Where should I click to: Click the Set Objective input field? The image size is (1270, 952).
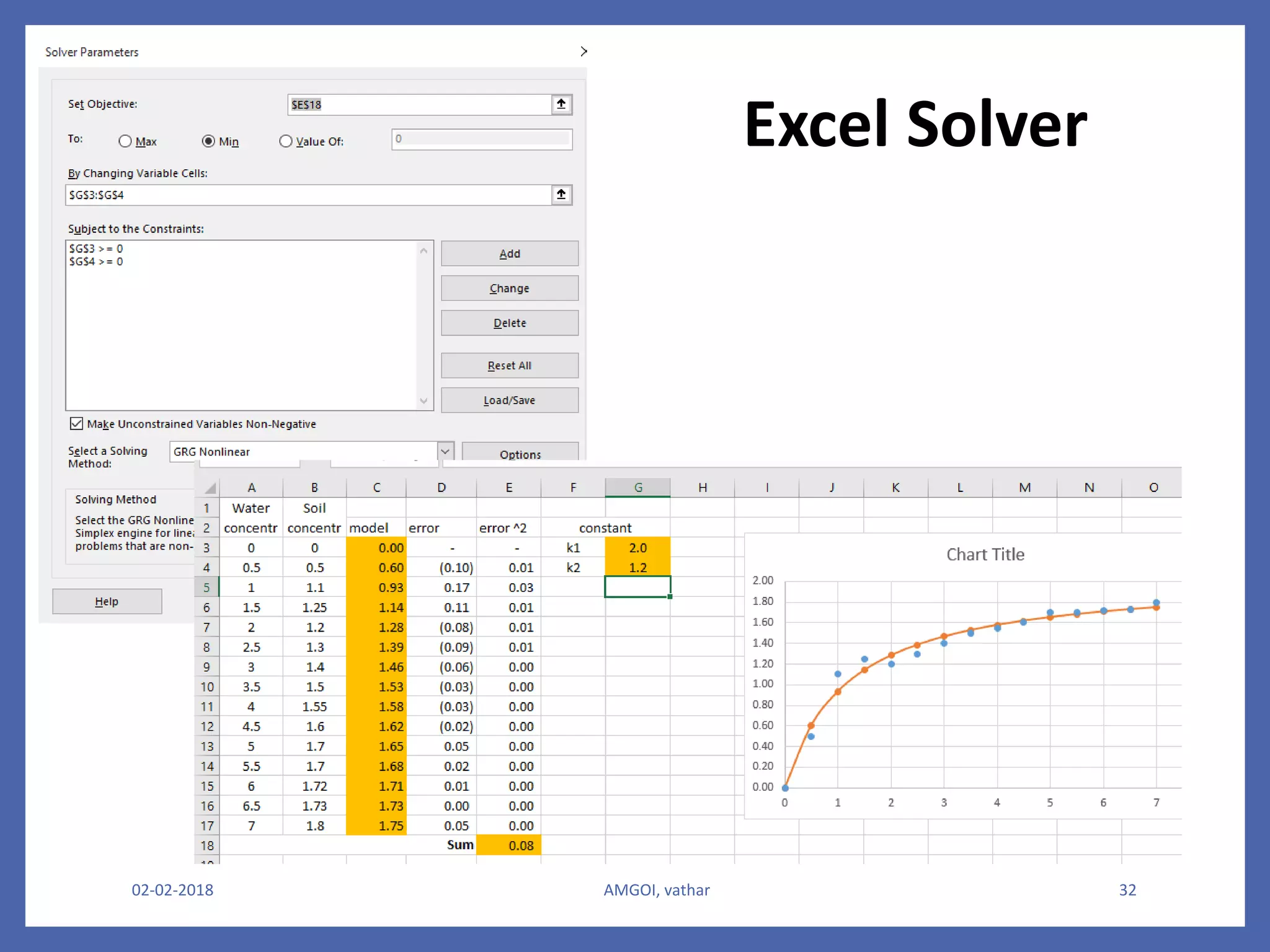tap(420, 104)
